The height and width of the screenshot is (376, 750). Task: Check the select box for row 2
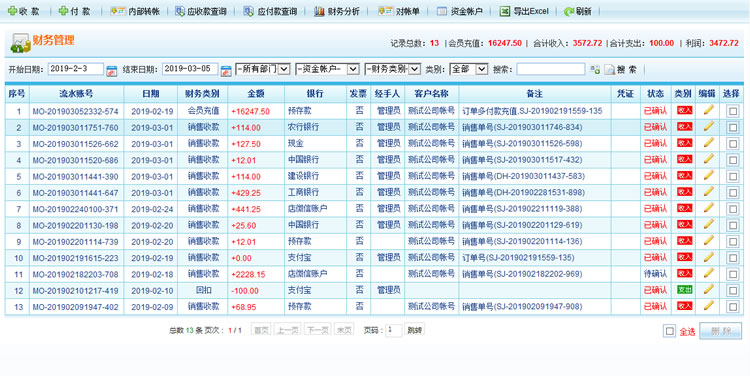732,128
